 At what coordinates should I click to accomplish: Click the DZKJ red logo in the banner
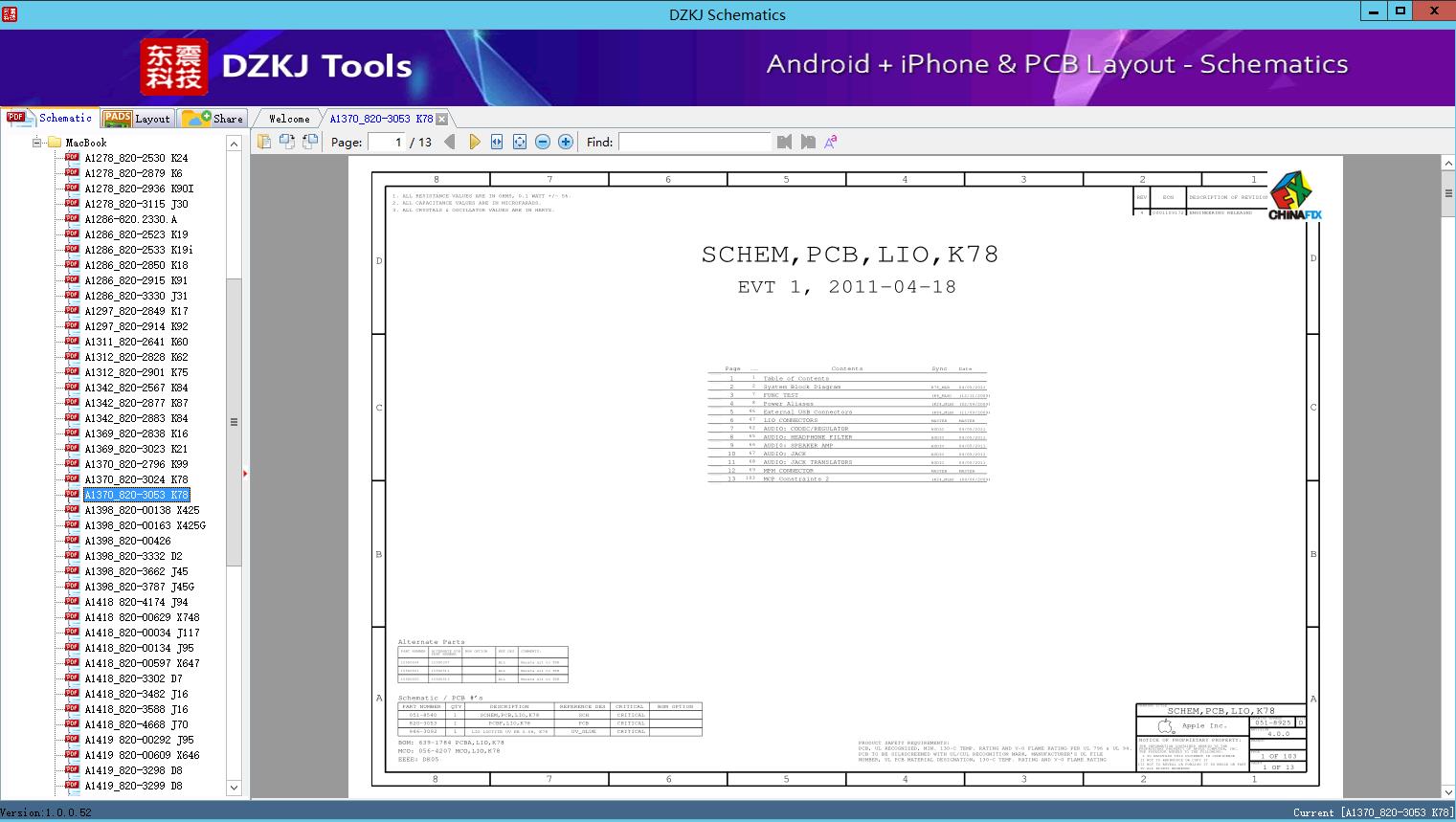174,67
